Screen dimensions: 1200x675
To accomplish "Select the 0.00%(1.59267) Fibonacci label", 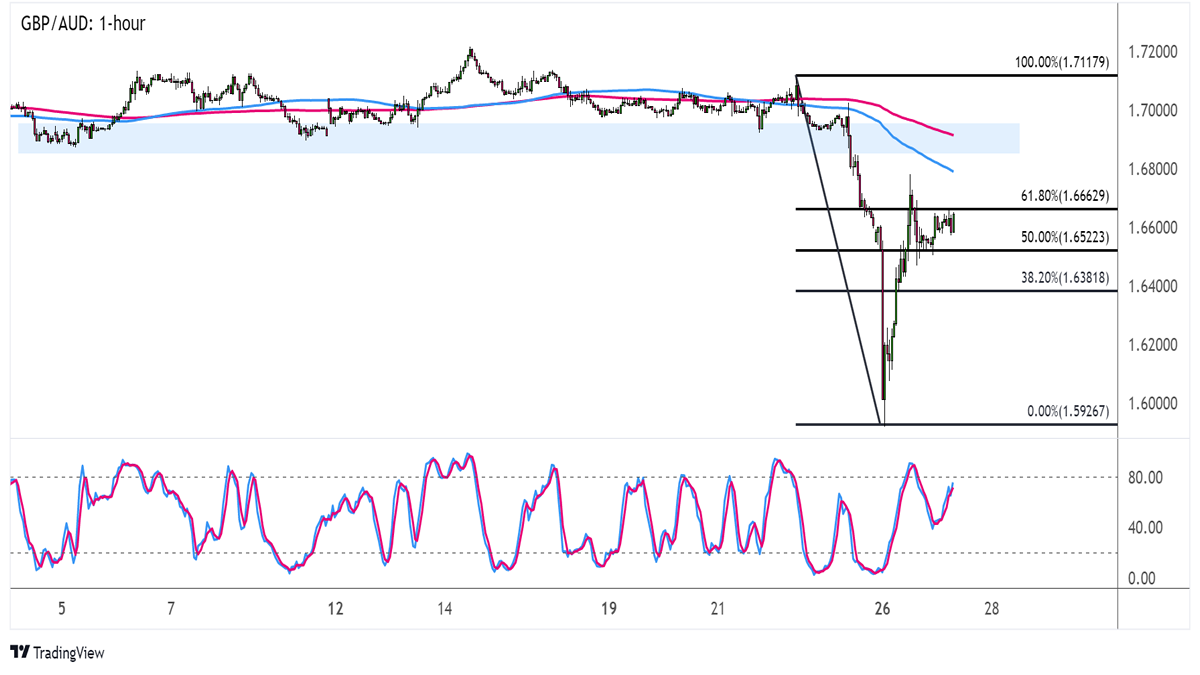I will (1066, 412).
